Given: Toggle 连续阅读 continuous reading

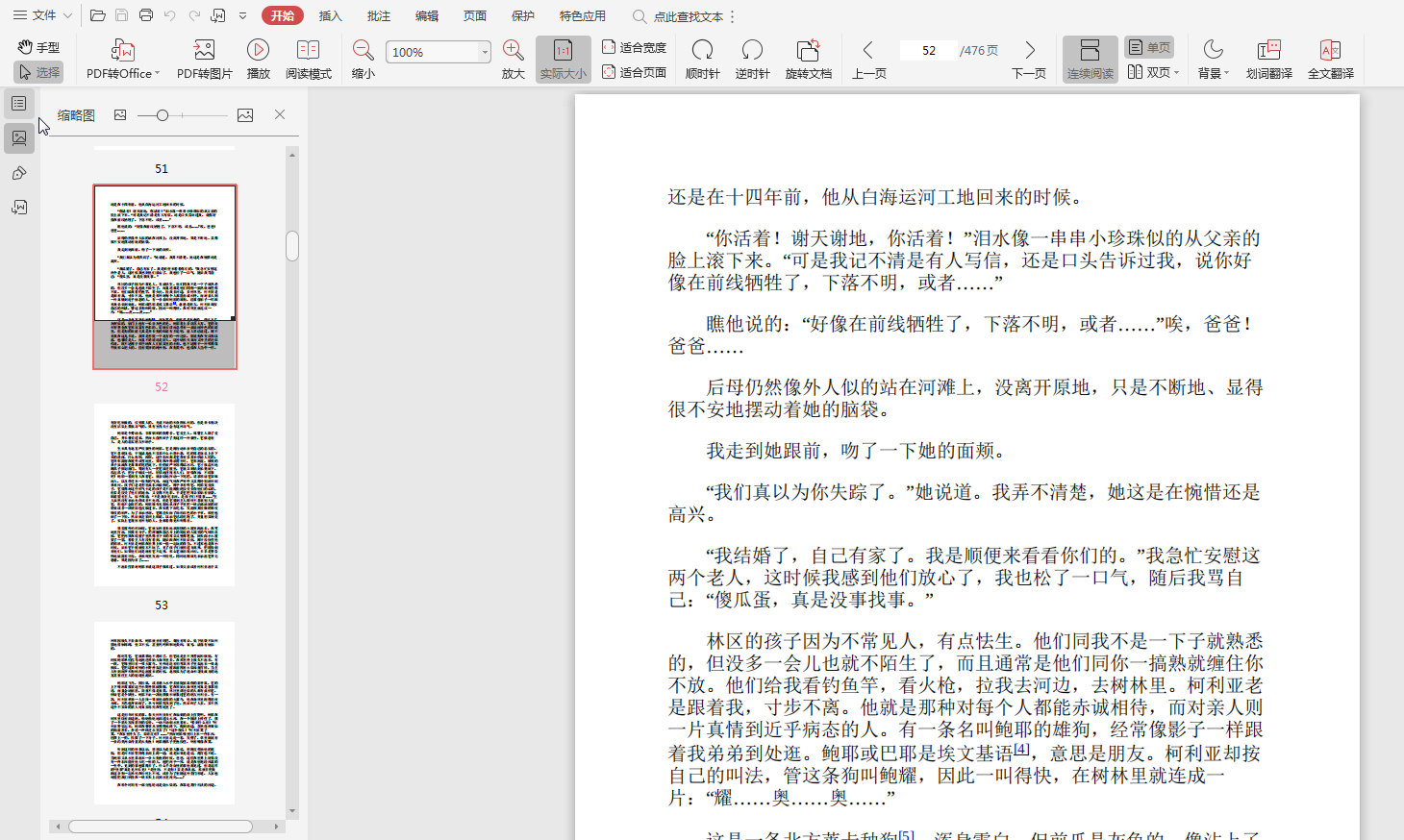Looking at the screenshot, I should (1091, 60).
